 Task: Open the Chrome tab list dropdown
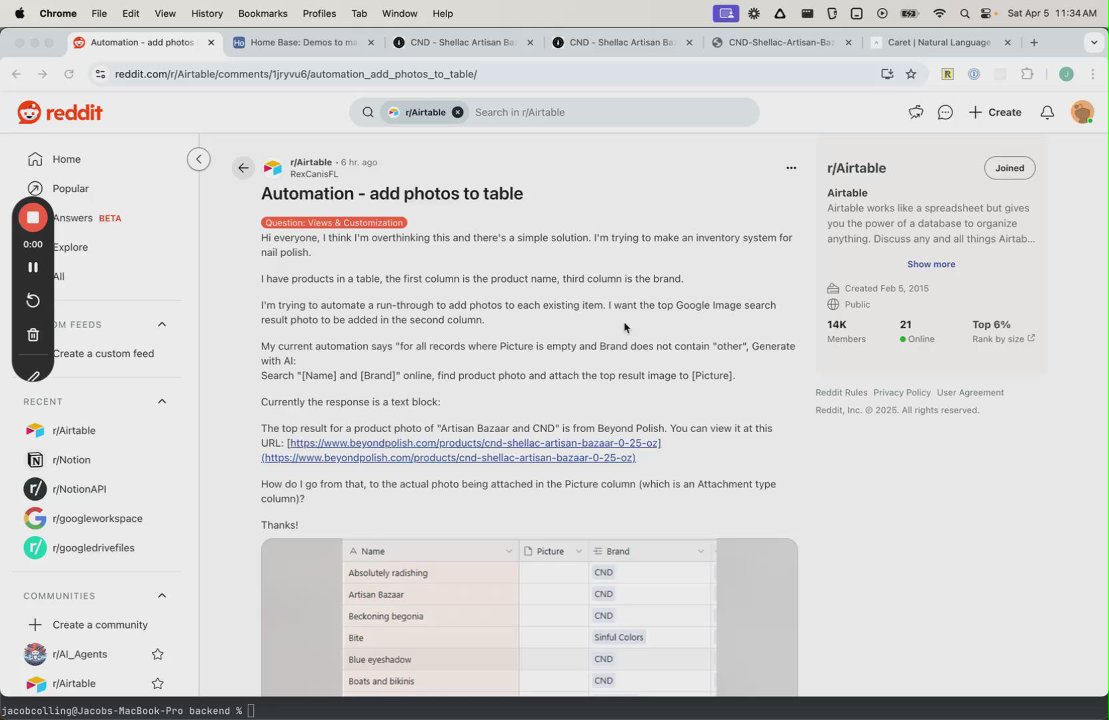[x=1093, y=42]
